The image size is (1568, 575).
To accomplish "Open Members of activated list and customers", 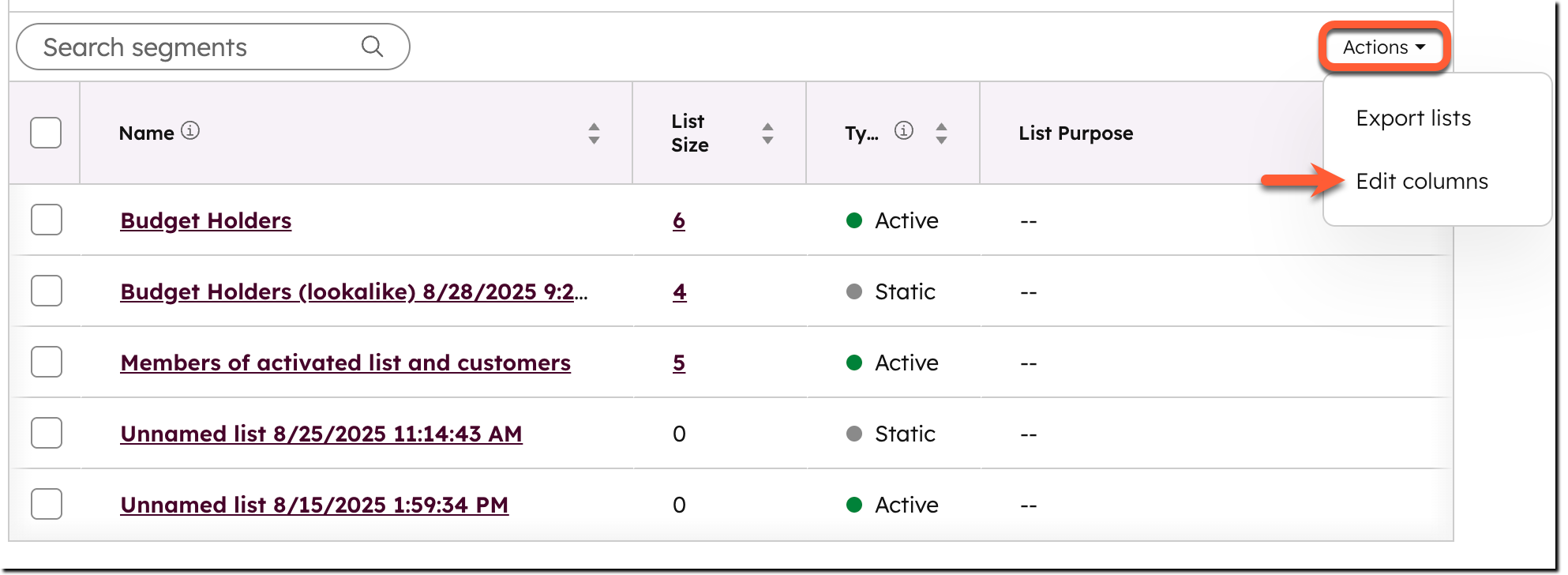I will pyautogui.click(x=345, y=363).
